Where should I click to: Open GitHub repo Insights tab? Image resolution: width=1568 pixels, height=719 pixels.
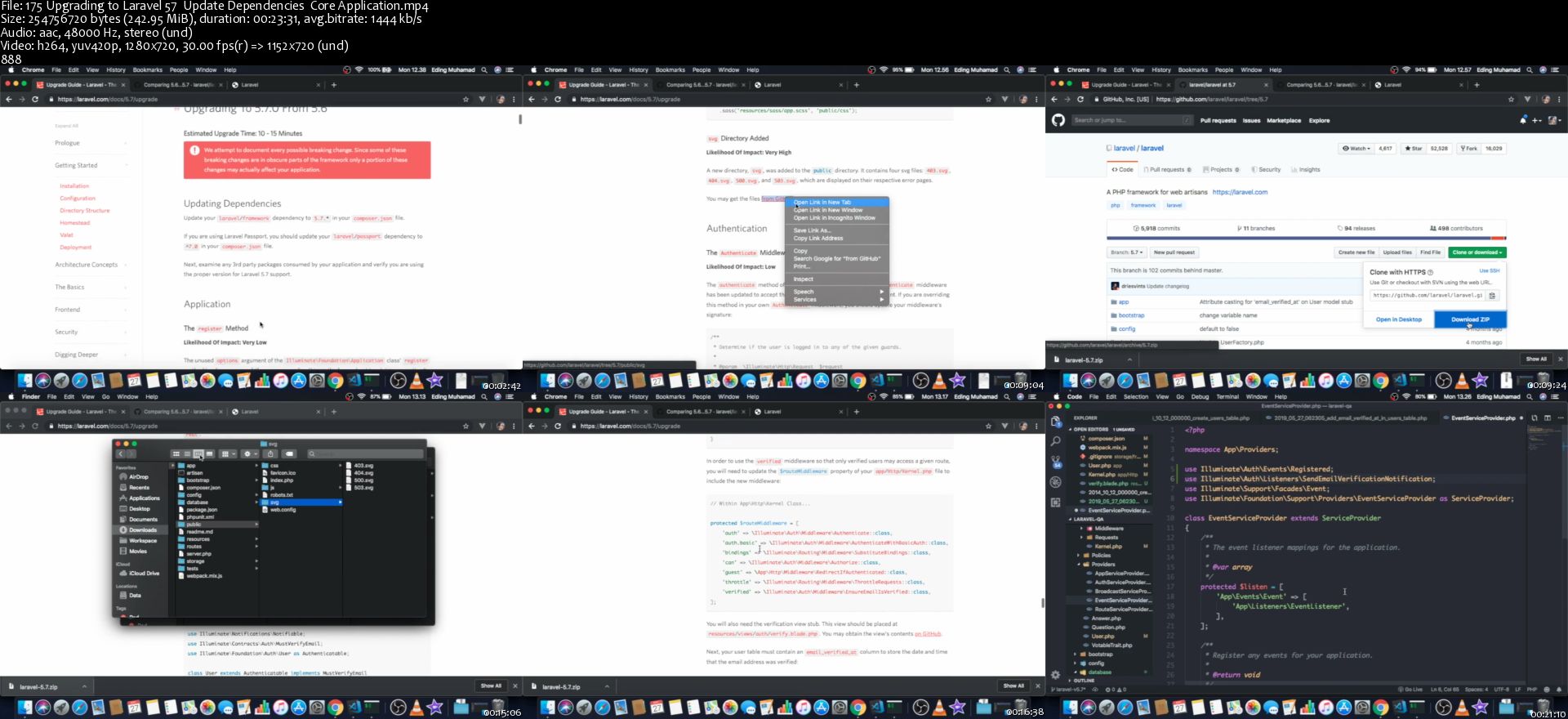point(1306,170)
